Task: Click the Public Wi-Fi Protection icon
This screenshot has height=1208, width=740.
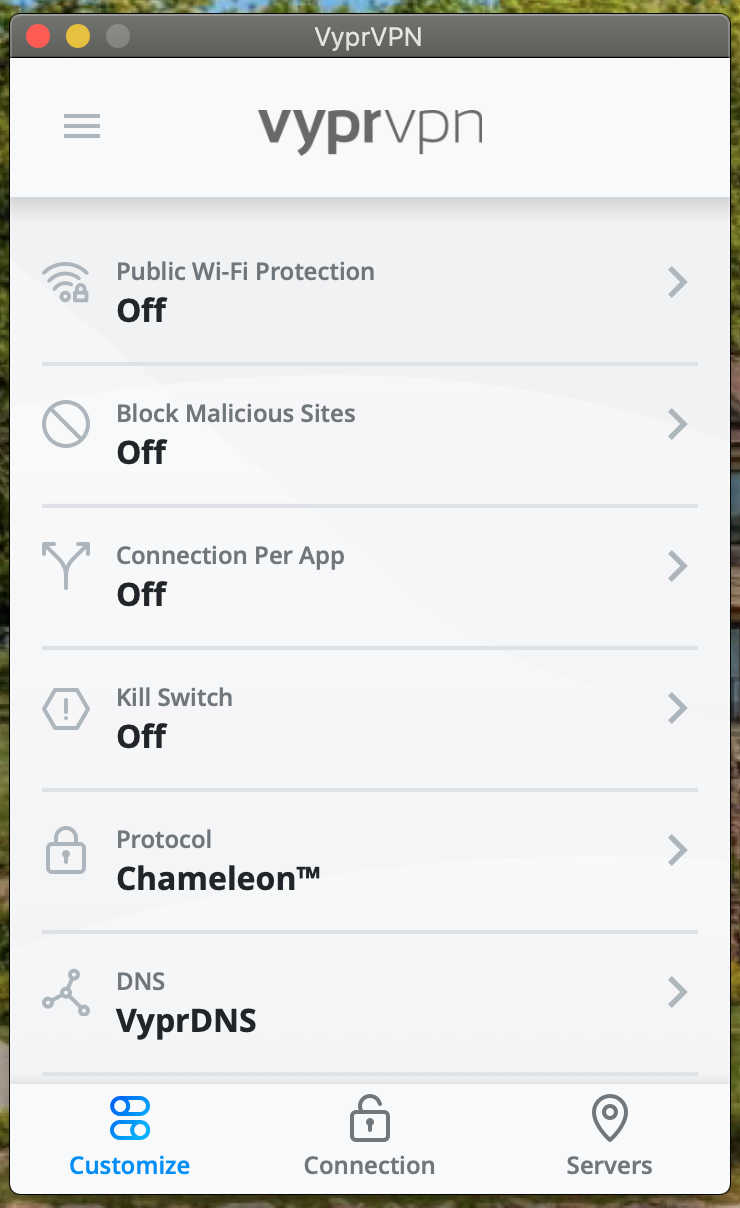Action: 66,283
